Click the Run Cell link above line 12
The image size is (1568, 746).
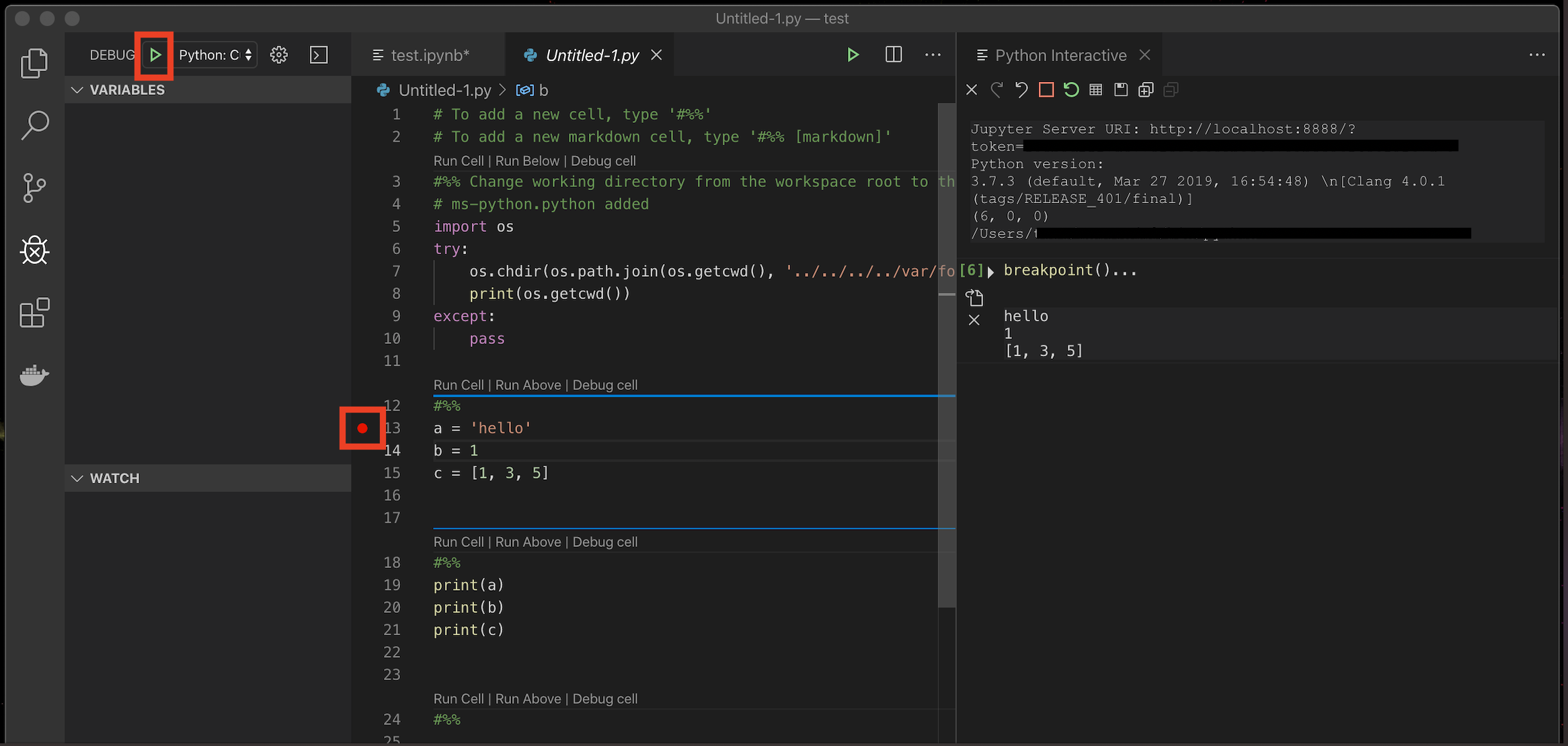[458, 384]
